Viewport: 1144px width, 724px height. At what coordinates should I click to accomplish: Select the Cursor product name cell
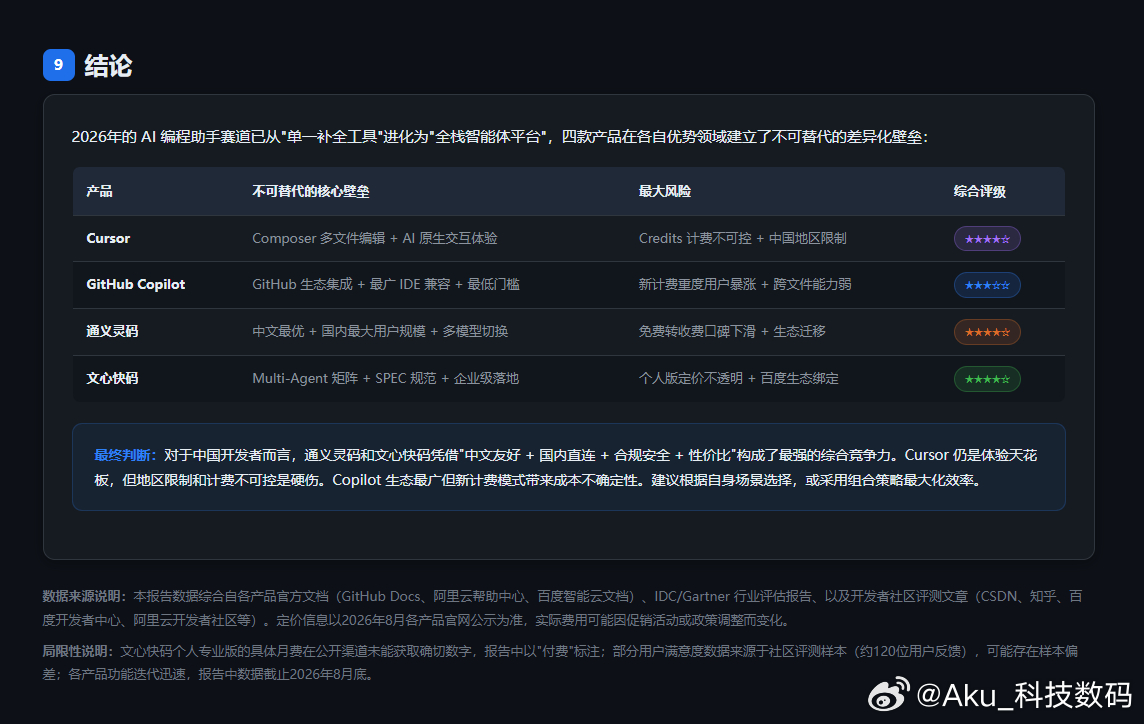click(108, 238)
